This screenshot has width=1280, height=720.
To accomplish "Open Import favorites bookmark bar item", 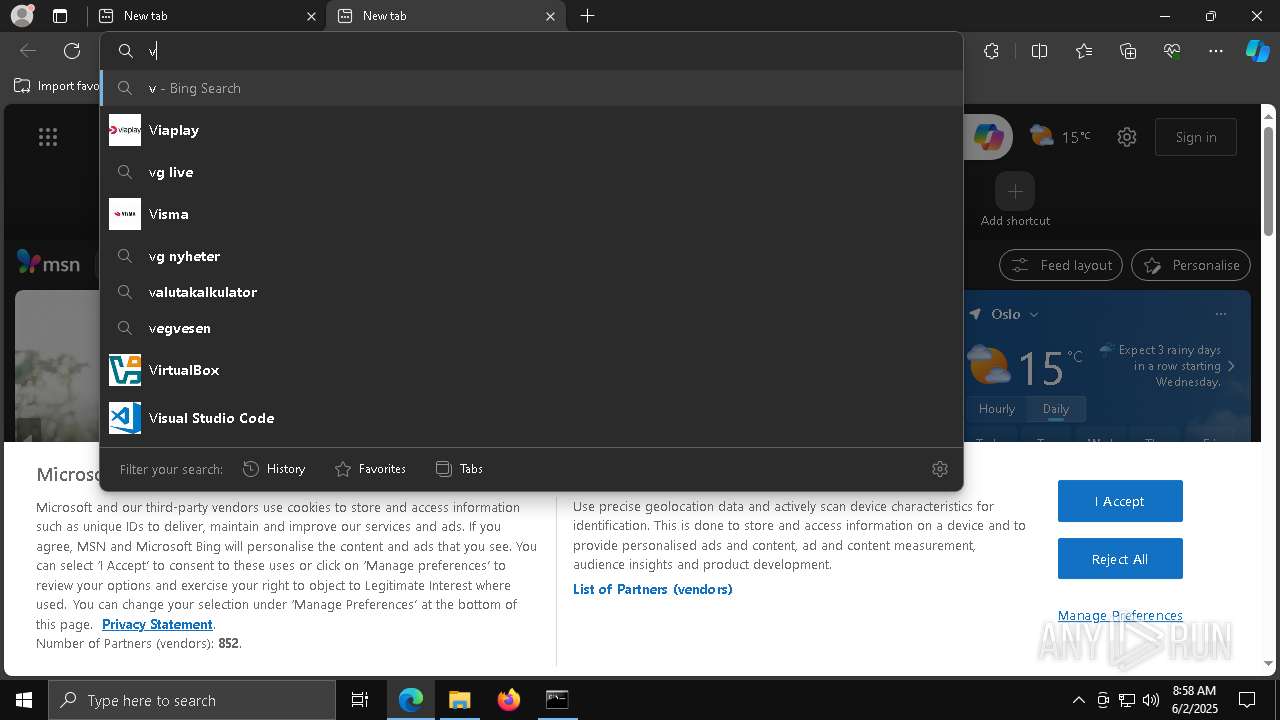I will tap(57, 86).
